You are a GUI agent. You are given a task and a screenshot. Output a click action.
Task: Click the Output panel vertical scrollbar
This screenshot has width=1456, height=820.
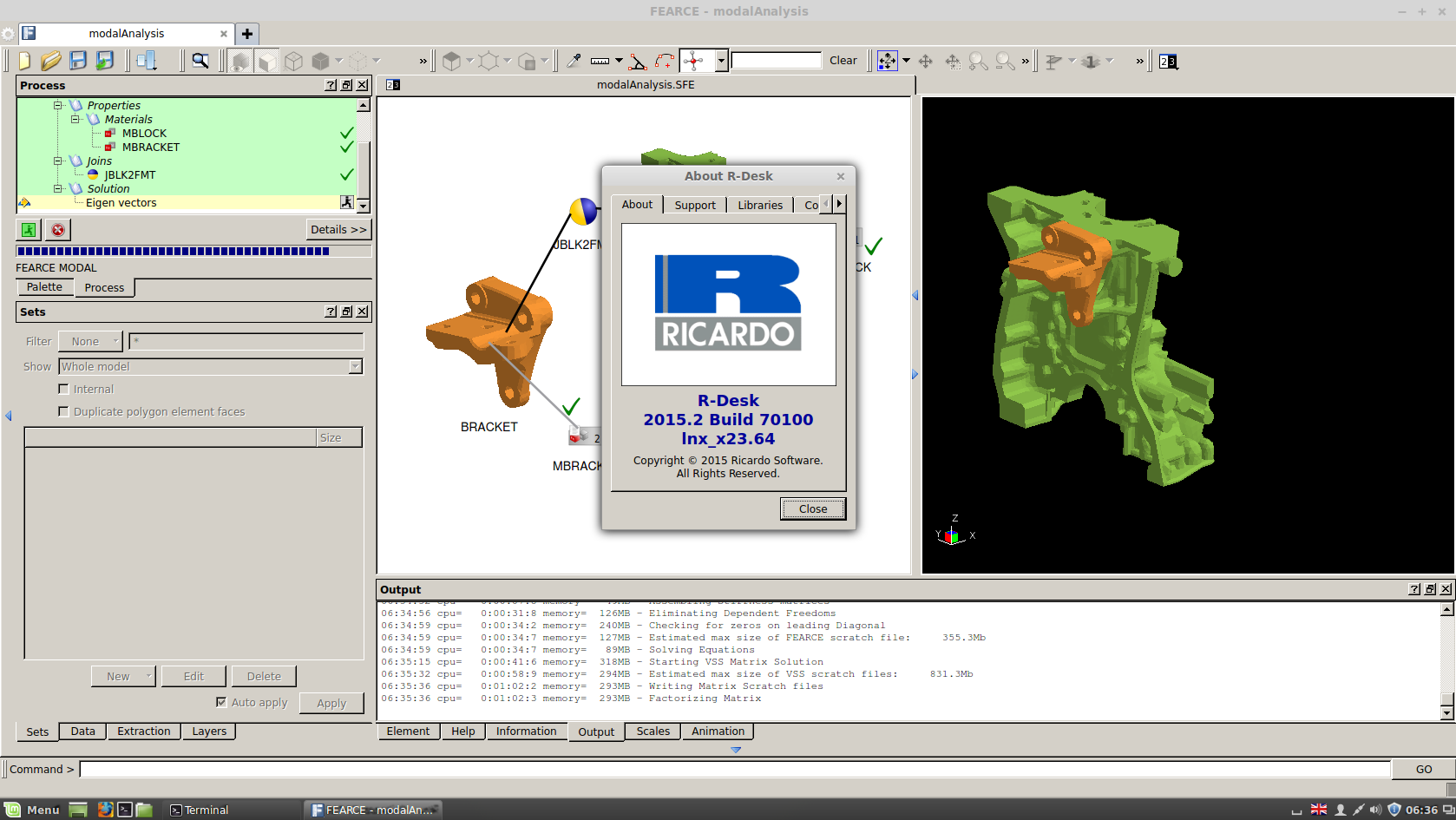coord(1446,659)
